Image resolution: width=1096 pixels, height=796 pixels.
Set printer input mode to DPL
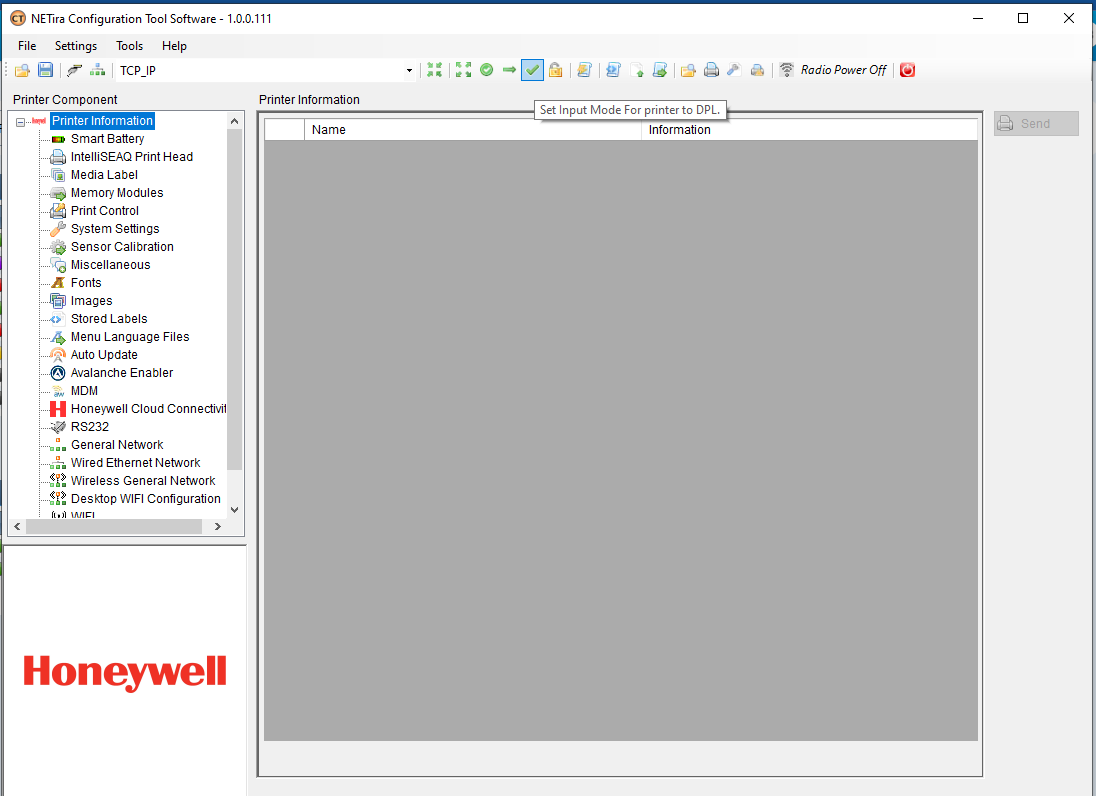point(533,70)
